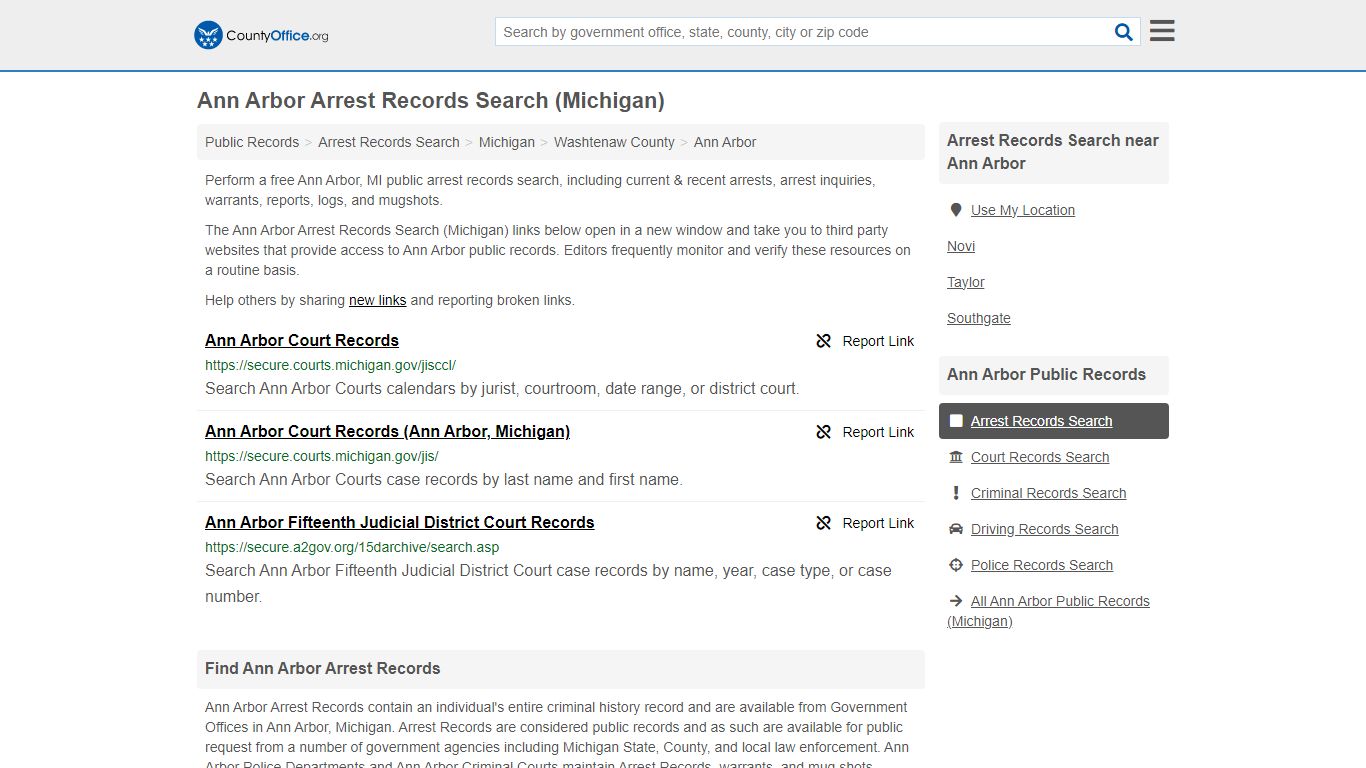Image resolution: width=1366 pixels, height=768 pixels.
Task: Select Court Records Search sidebar item
Action: [1040, 457]
